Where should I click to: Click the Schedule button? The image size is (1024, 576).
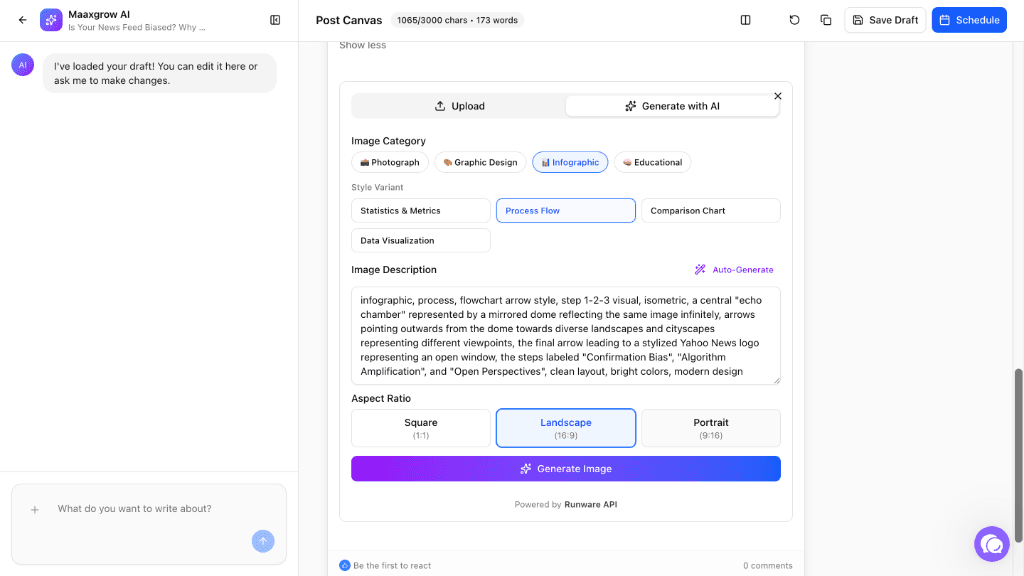click(969, 20)
